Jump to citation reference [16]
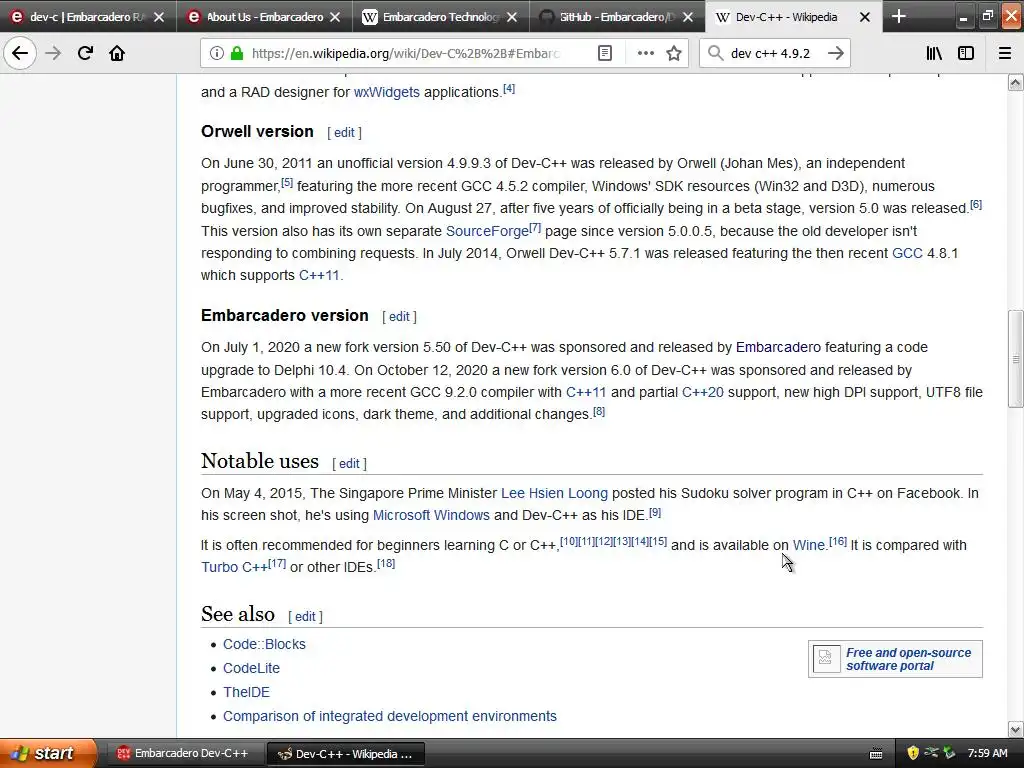 tap(838, 541)
